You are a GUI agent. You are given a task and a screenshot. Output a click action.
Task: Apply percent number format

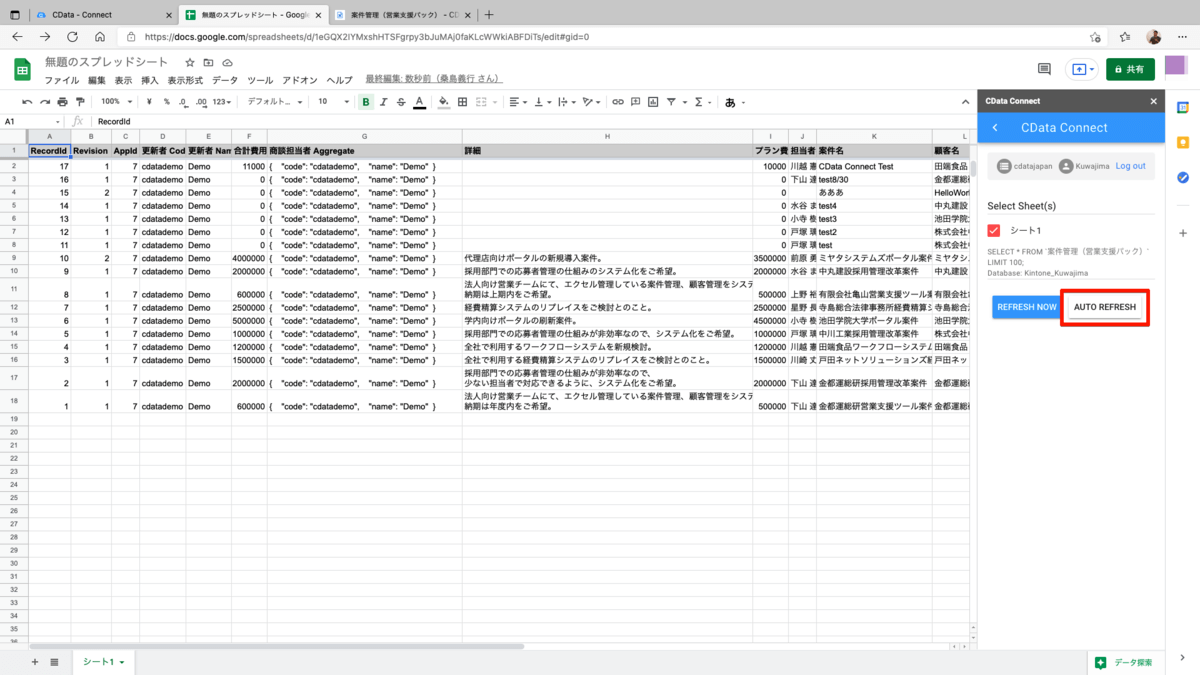click(166, 102)
